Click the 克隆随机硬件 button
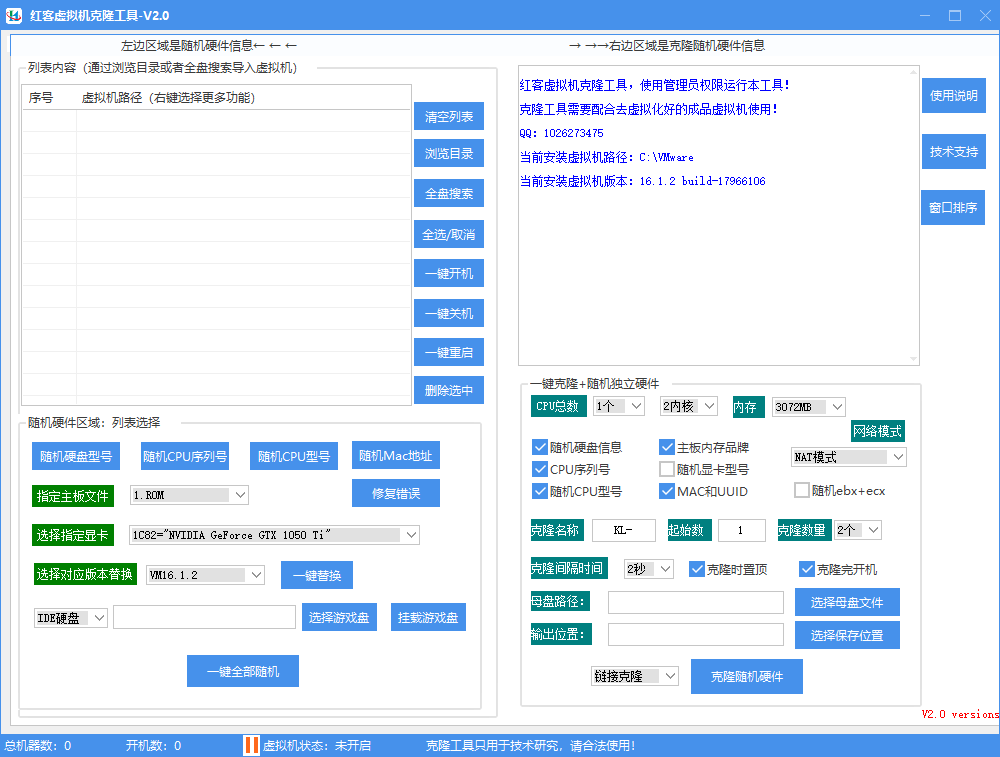The width and height of the screenshot is (1000, 757). [x=747, y=676]
